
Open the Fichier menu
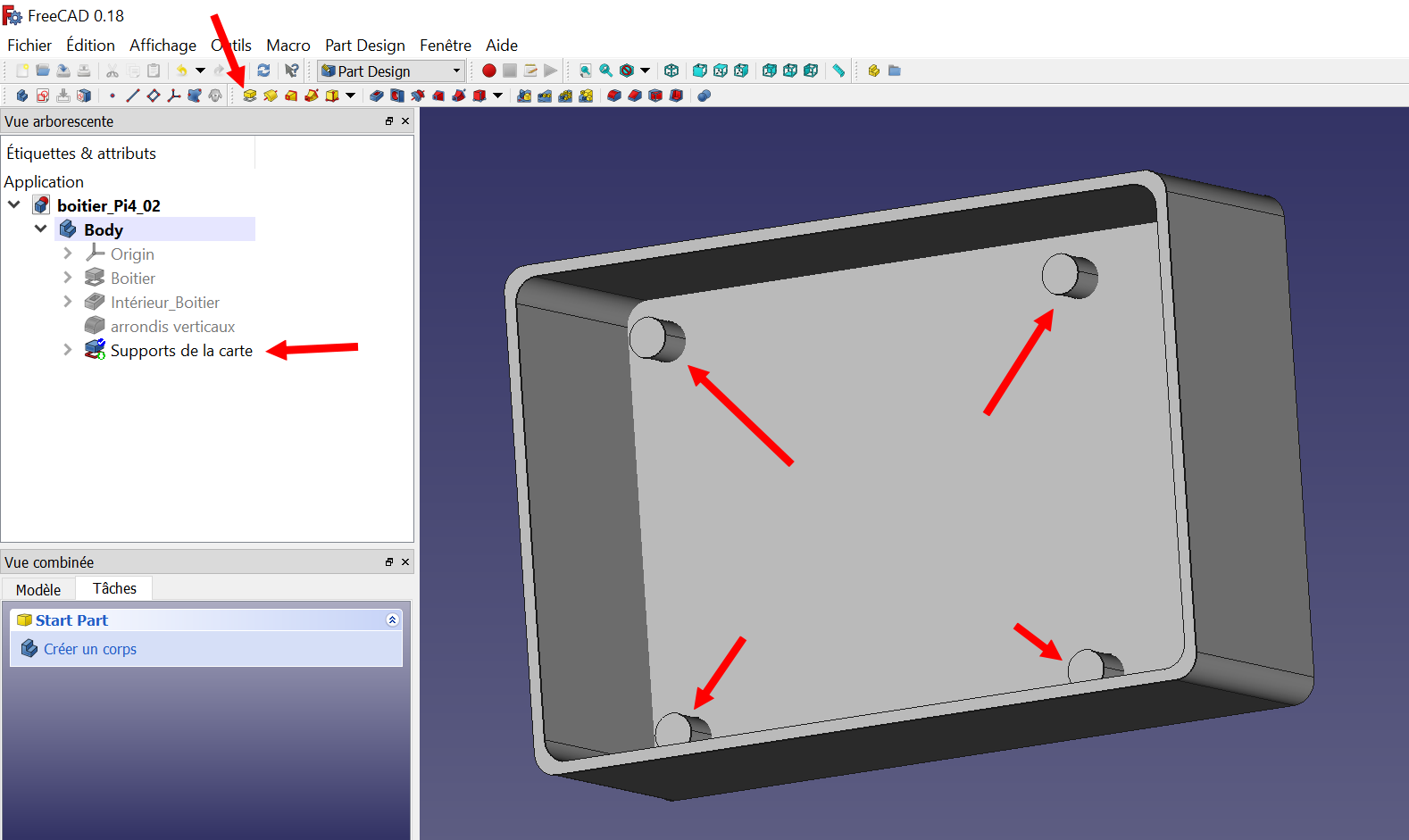tap(29, 46)
